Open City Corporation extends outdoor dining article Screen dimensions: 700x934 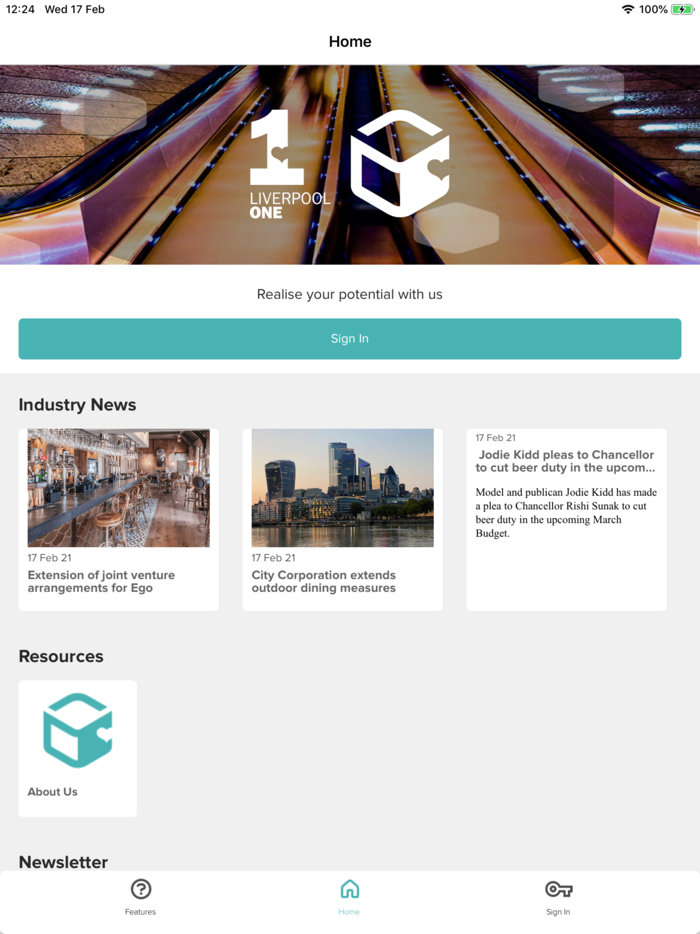(323, 581)
